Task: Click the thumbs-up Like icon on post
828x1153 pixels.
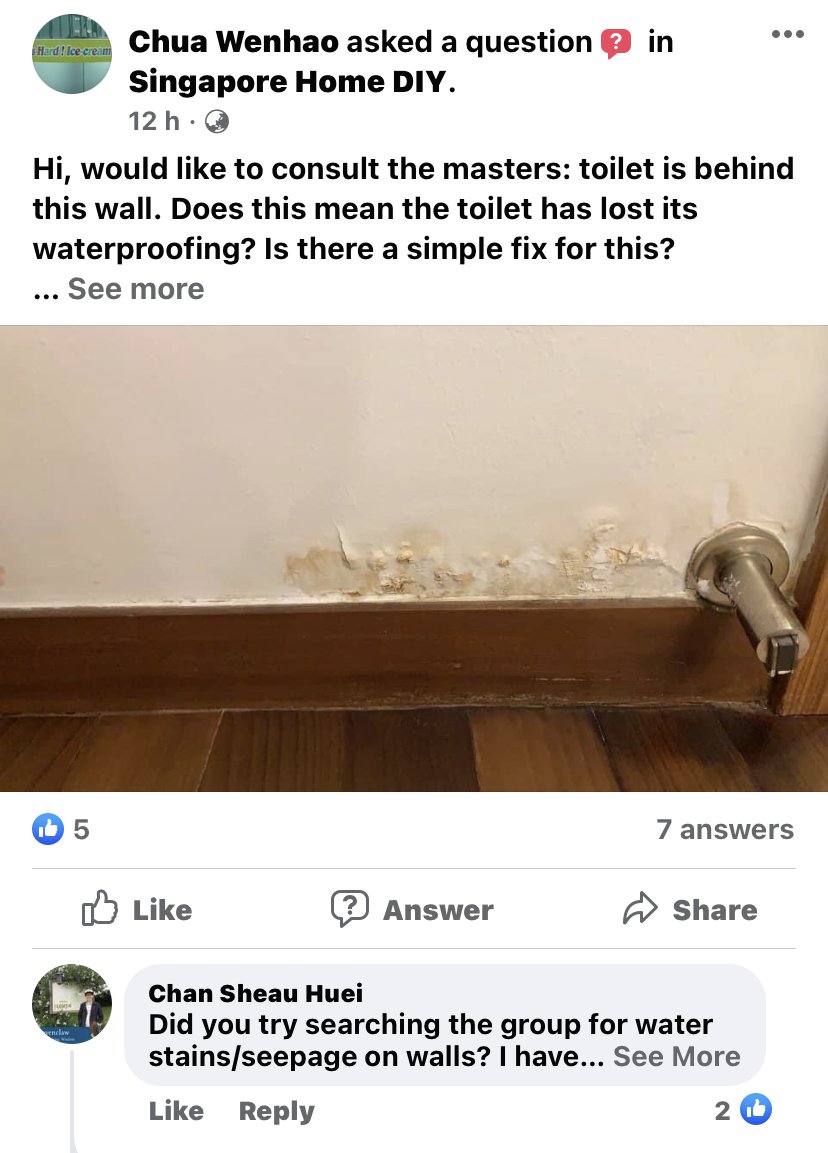Action: pos(99,909)
